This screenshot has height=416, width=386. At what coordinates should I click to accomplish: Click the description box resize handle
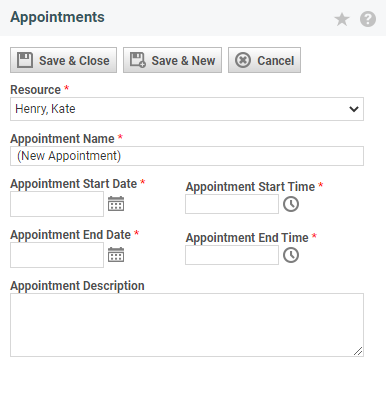358,351
